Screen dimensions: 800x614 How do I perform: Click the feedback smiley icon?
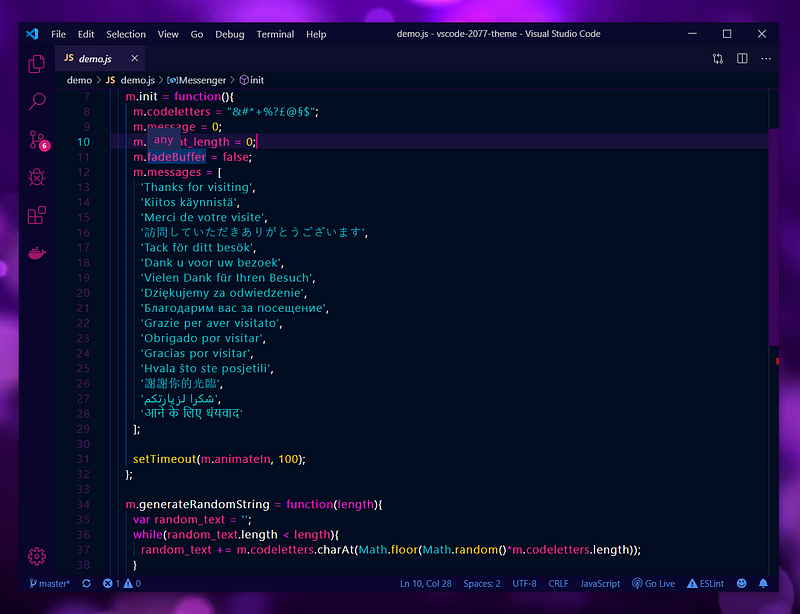[x=741, y=583]
